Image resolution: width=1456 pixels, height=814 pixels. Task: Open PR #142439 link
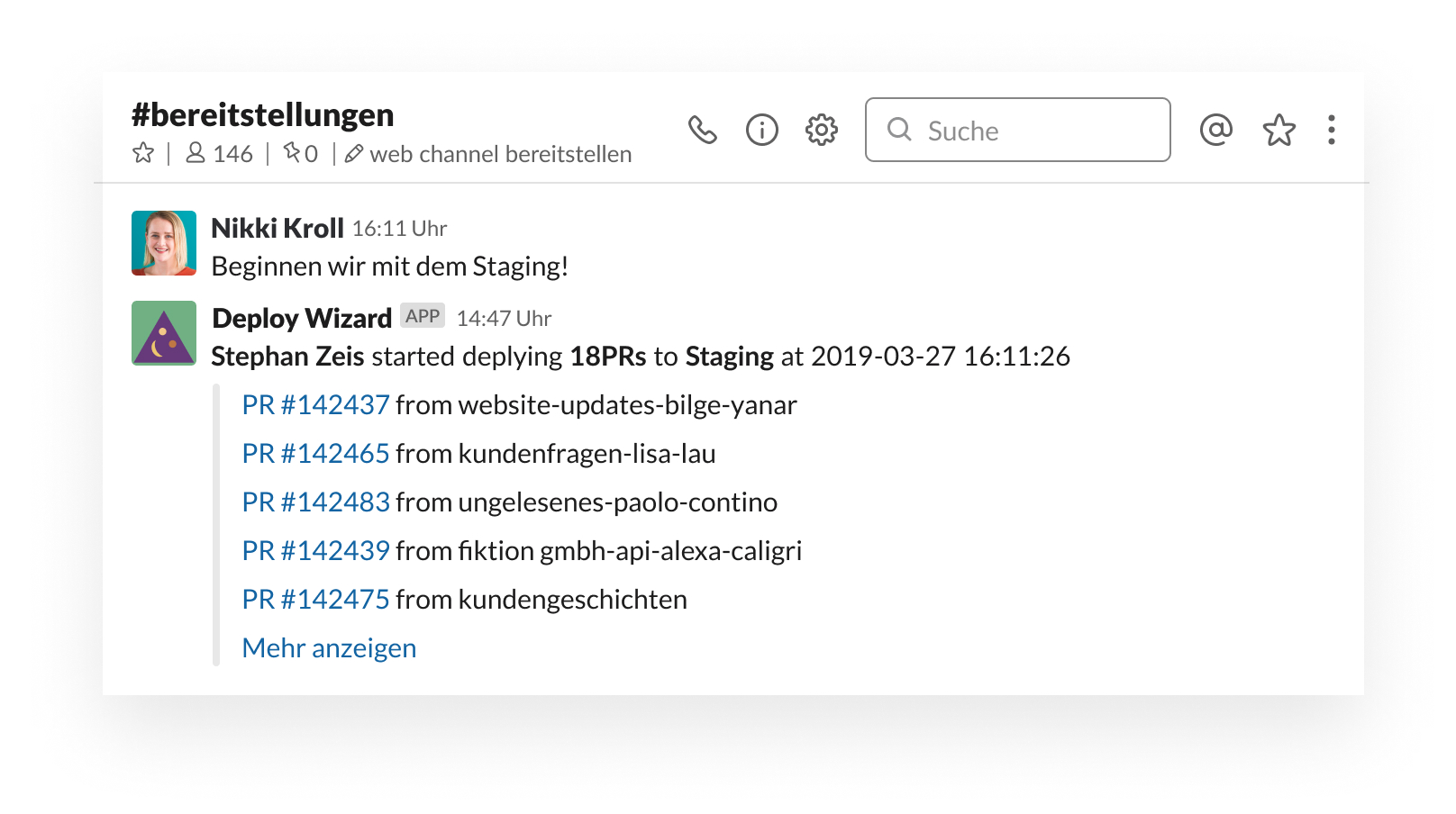(x=316, y=551)
